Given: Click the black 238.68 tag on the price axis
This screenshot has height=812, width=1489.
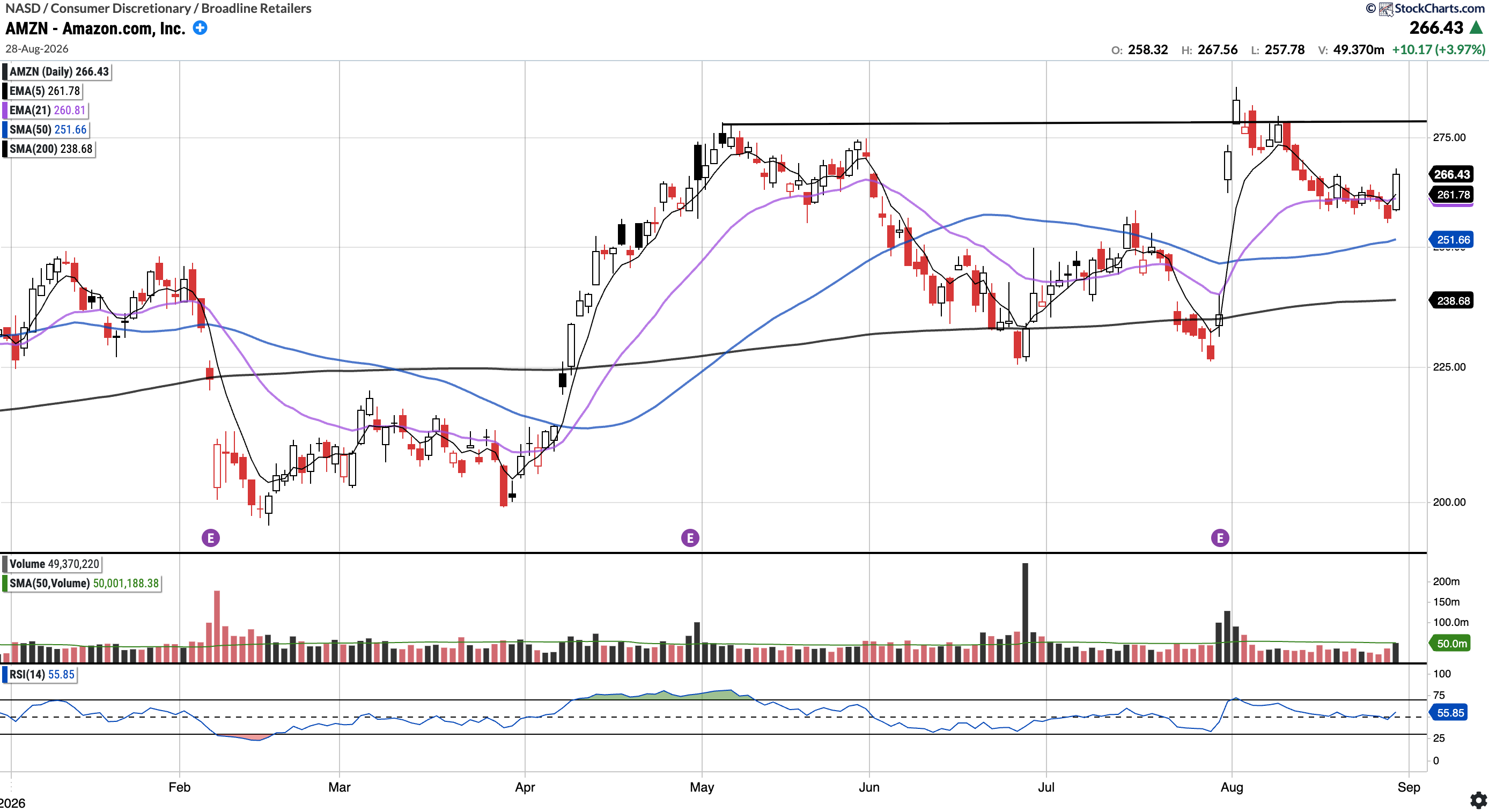Looking at the screenshot, I should (x=1451, y=301).
